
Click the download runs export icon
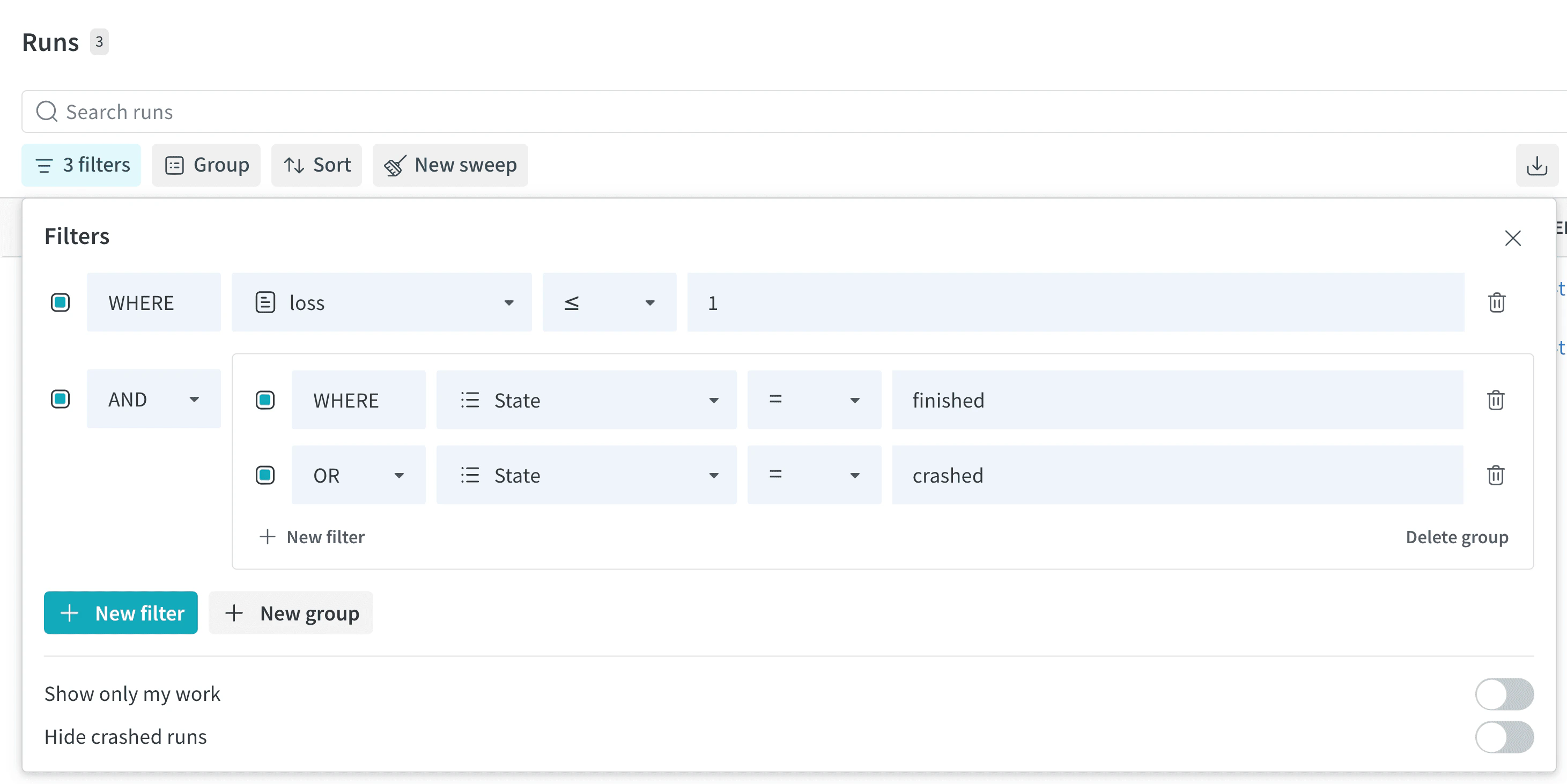click(x=1537, y=165)
